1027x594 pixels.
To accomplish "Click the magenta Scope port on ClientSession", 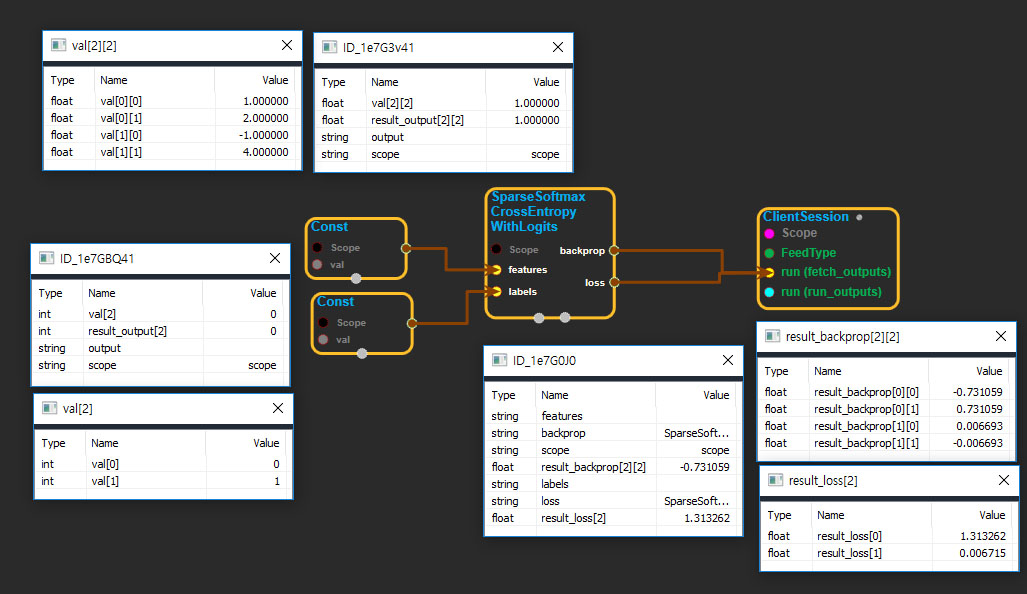I will click(x=769, y=233).
